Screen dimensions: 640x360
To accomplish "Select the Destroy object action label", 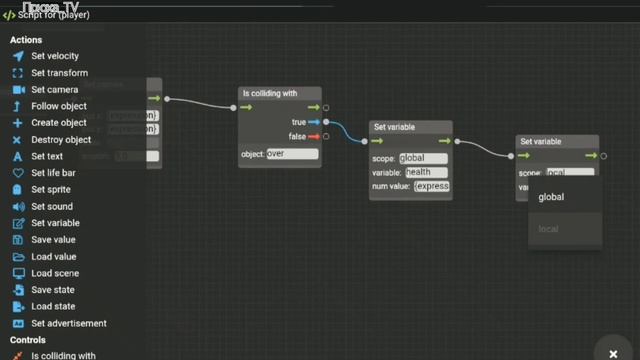I will point(61,140).
